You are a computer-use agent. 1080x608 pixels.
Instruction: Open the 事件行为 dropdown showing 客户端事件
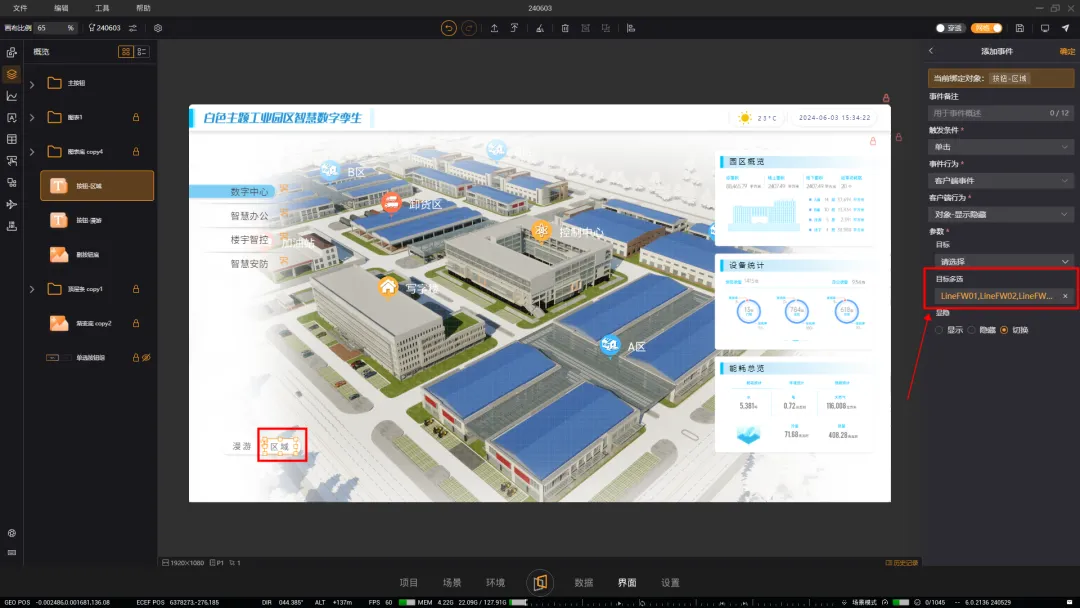tap(1001, 180)
